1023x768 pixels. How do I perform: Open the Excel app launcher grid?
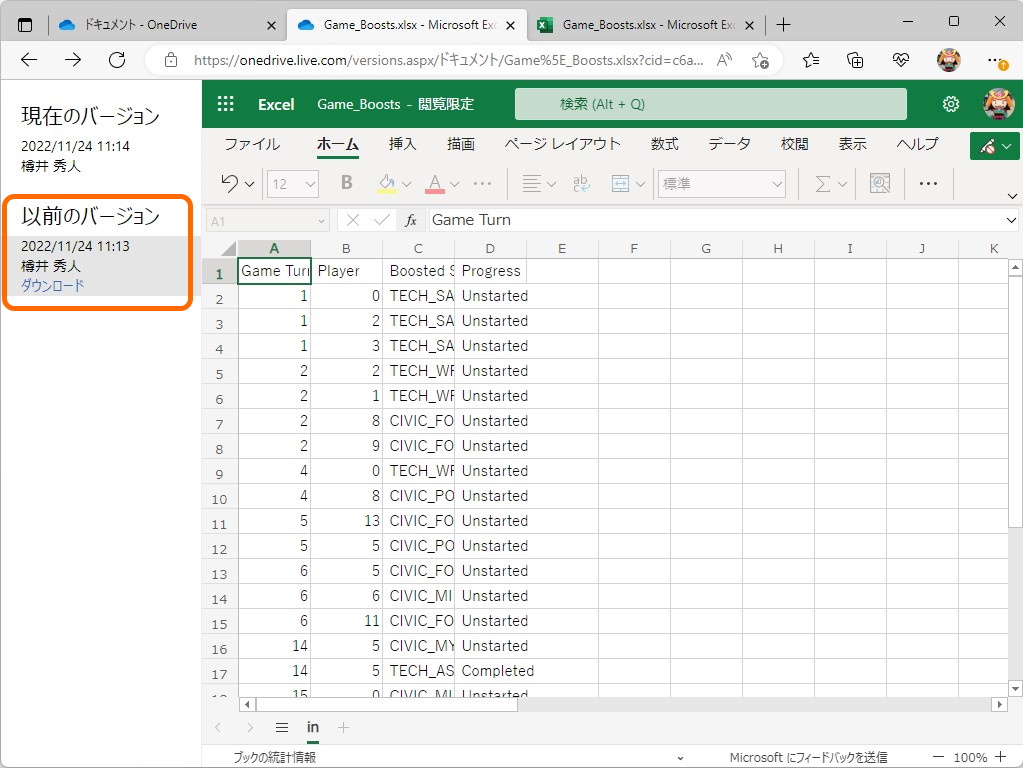point(225,104)
